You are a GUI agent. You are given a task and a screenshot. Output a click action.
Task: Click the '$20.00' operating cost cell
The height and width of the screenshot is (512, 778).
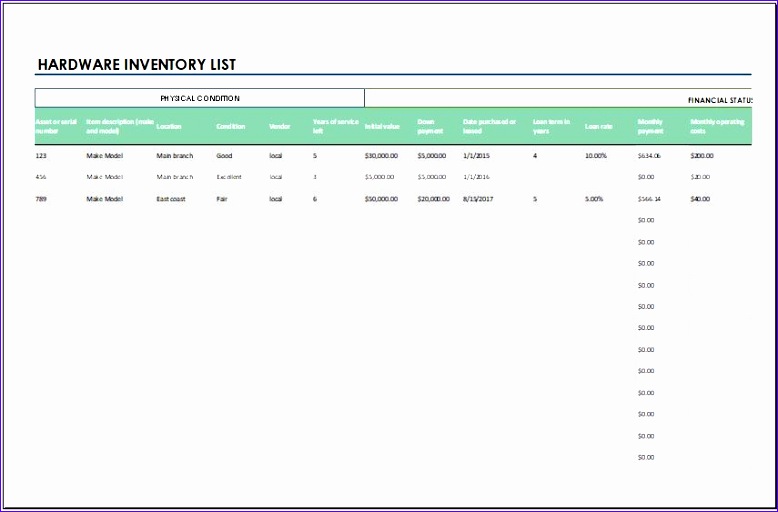(700, 177)
